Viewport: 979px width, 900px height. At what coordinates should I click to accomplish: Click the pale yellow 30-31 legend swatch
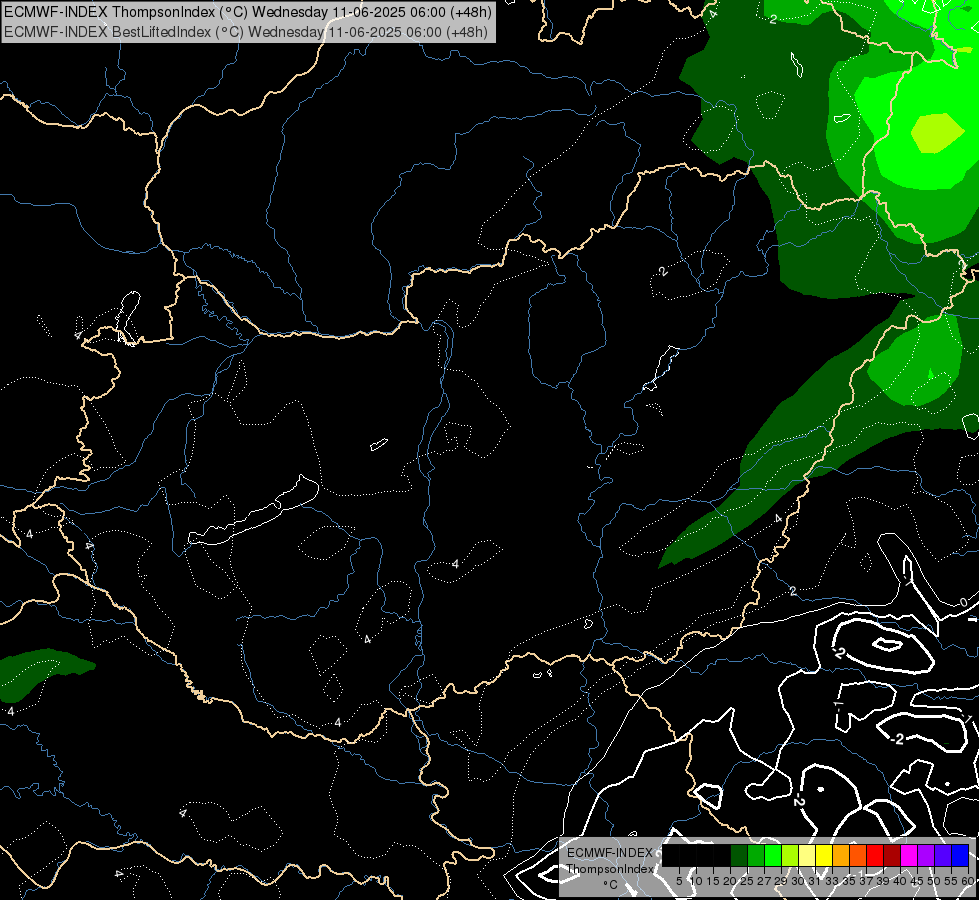(x=807, y=855)
